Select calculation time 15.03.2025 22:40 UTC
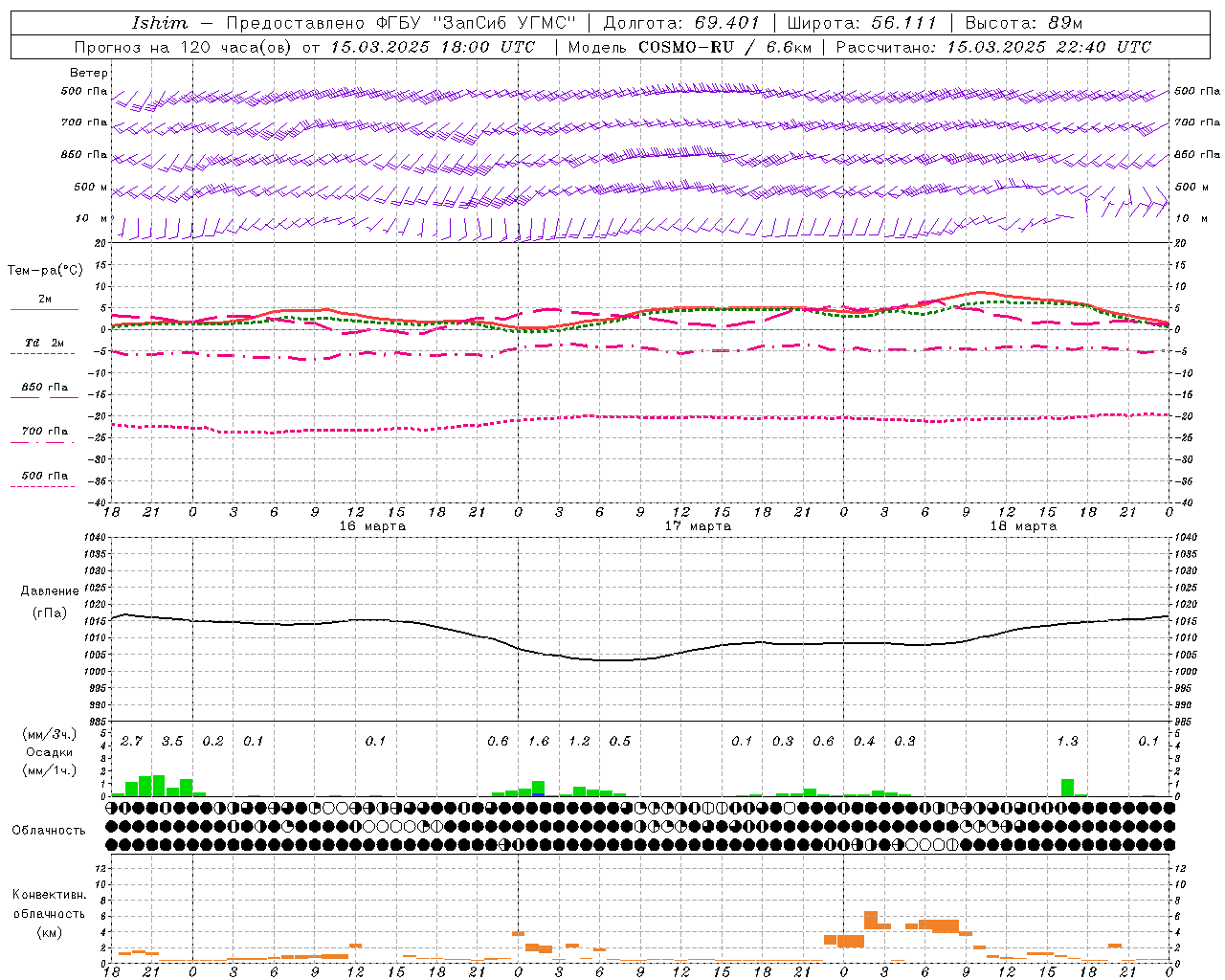1225x980 pixels. [1049, 47]
